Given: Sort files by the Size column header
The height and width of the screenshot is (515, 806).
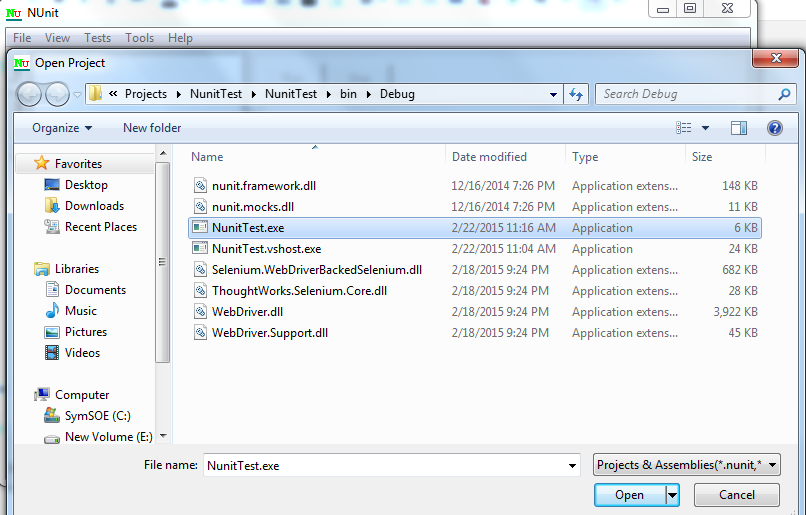Looking at the screenshot, I should 725,156.
